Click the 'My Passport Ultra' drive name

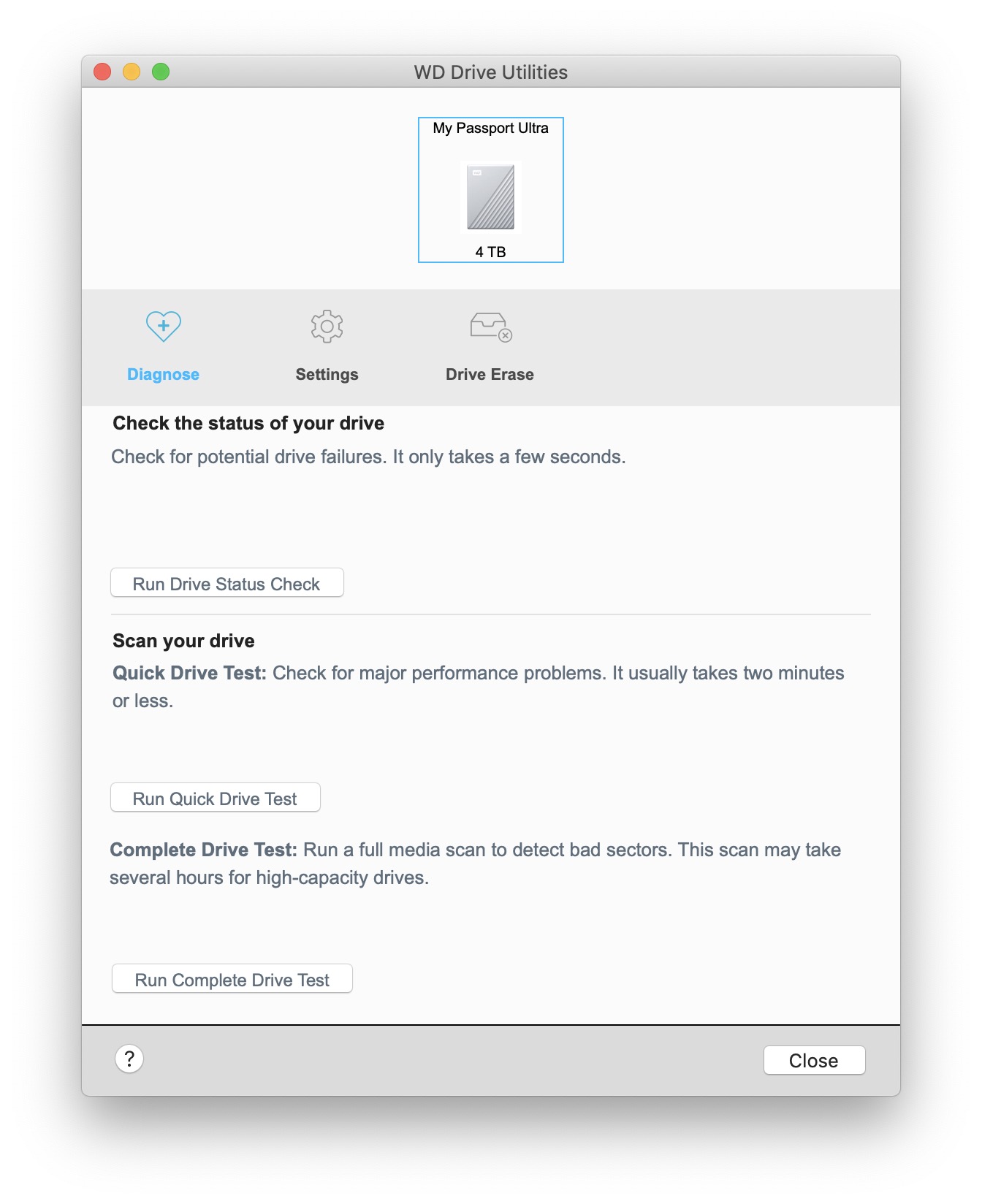coord(491,129)
